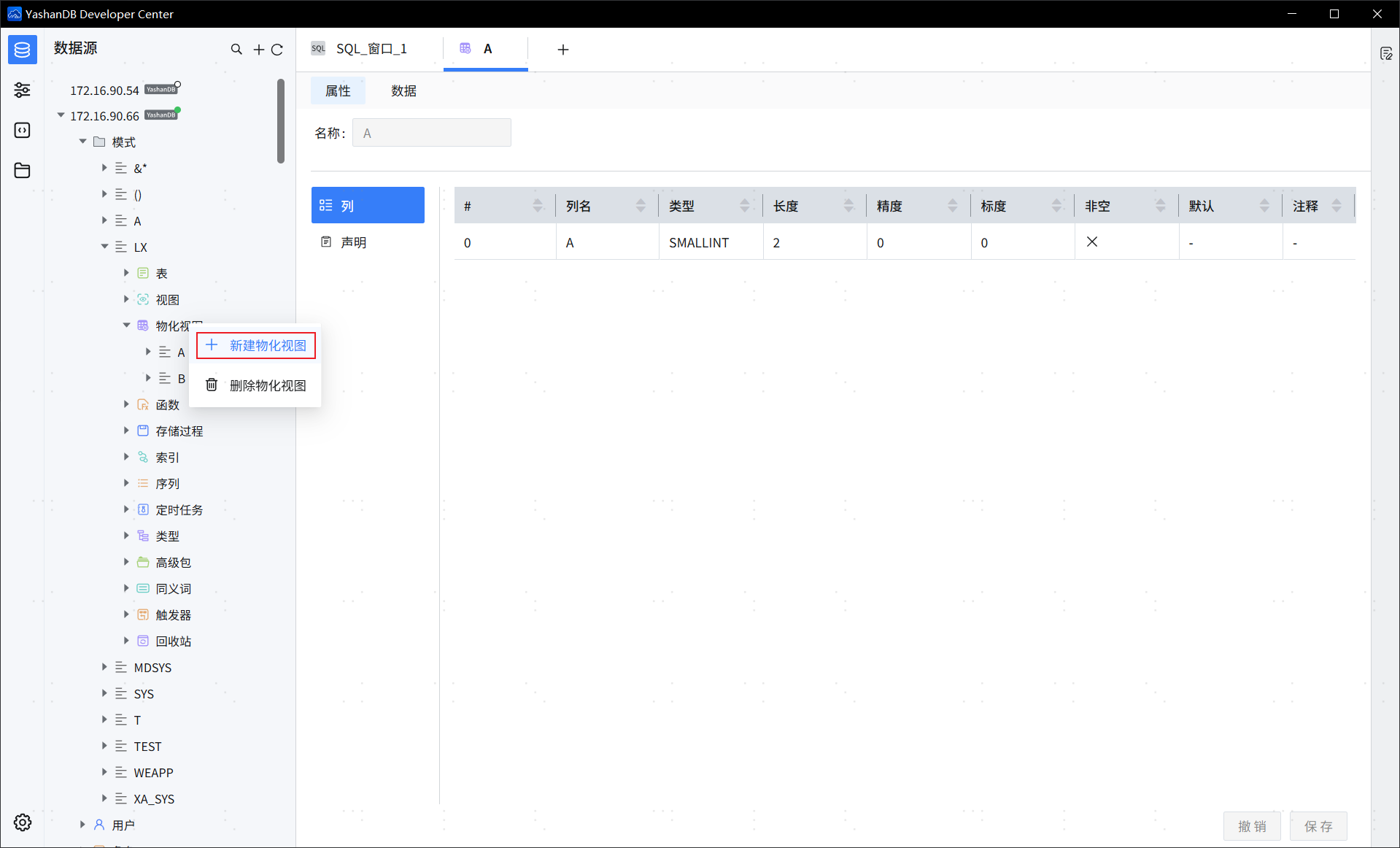Open the notes icon at top right

click(1386, 54)
